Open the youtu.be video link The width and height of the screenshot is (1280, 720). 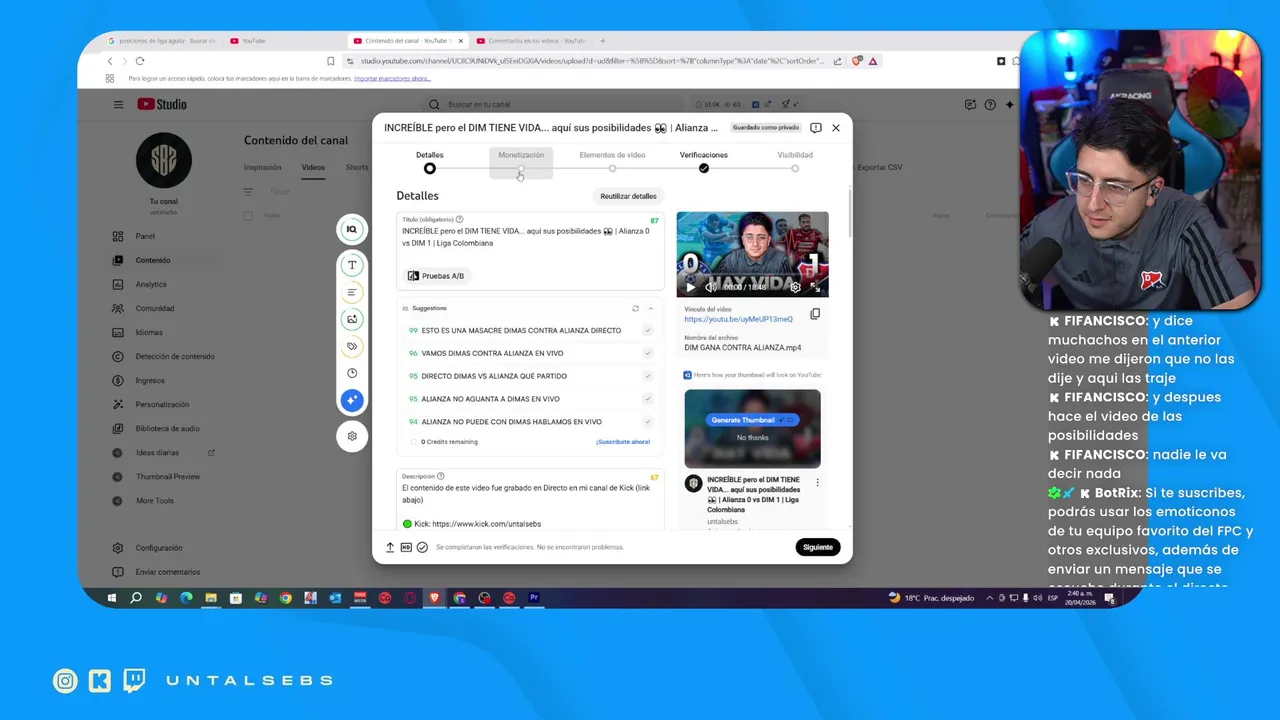[x=739, y=319]
